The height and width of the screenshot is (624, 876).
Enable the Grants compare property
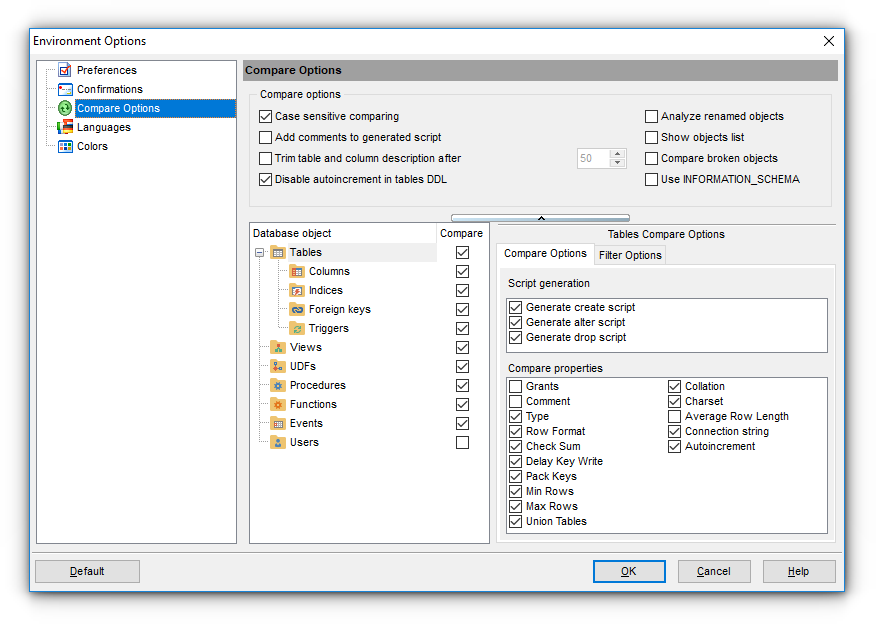pyautogui.click(x=516, y=387)
